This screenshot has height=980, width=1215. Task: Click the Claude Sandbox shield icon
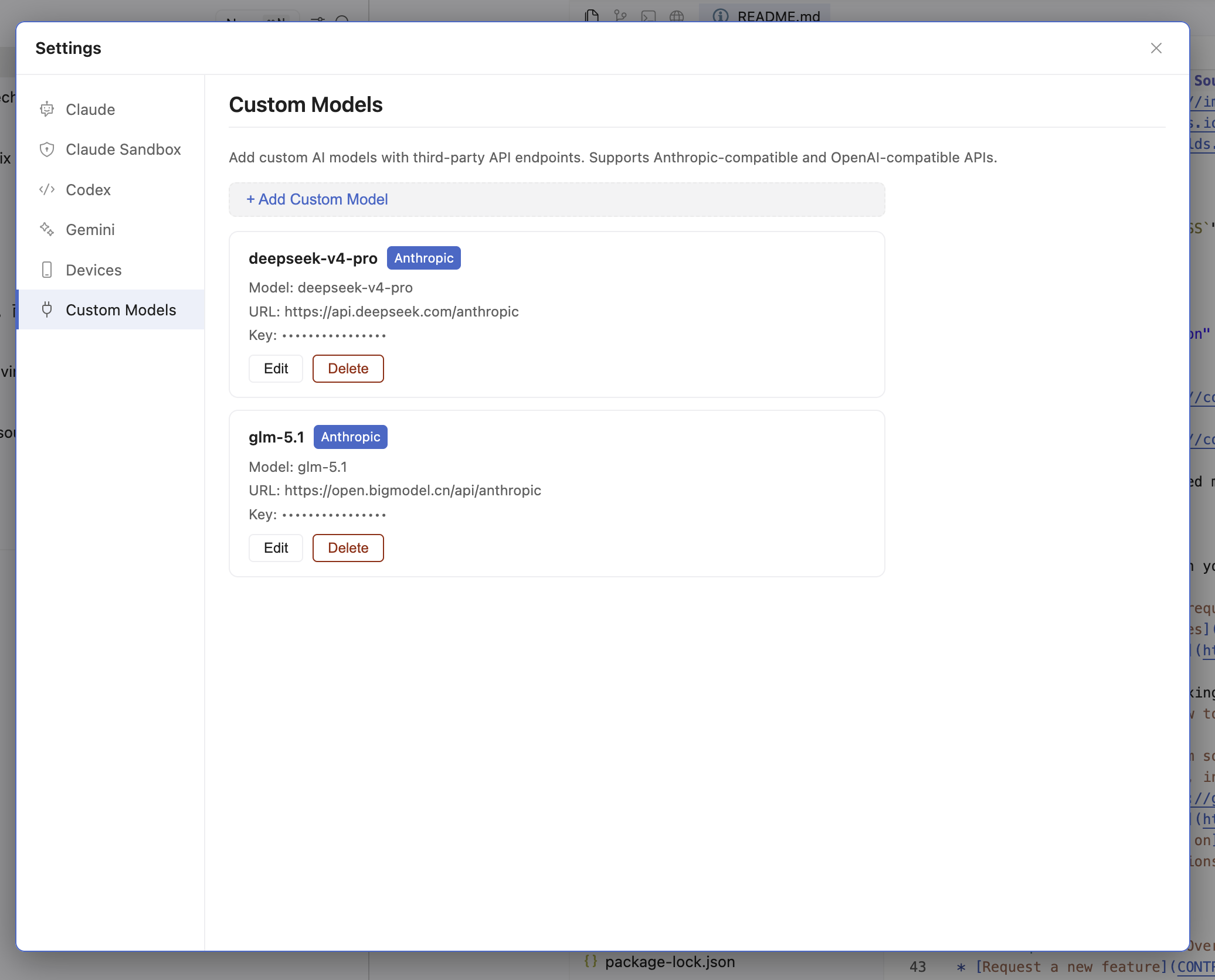[47, 149]
